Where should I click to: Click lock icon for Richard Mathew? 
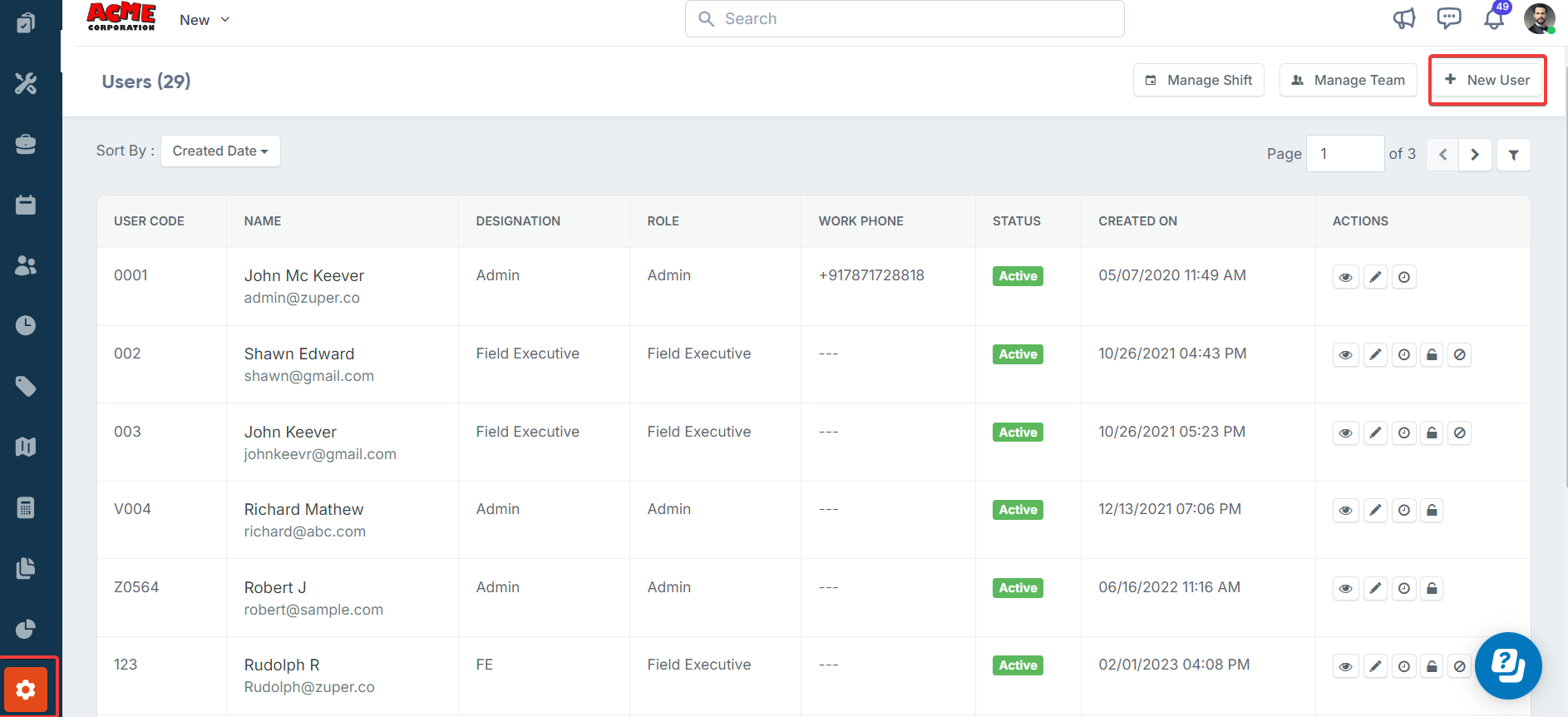1432,511
